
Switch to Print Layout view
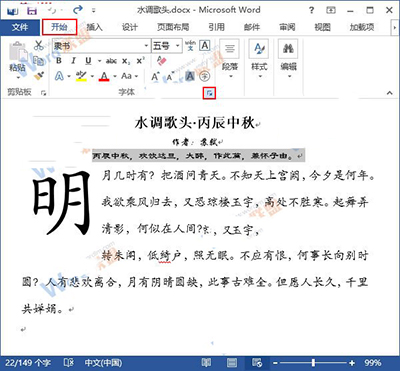[232, 363]
